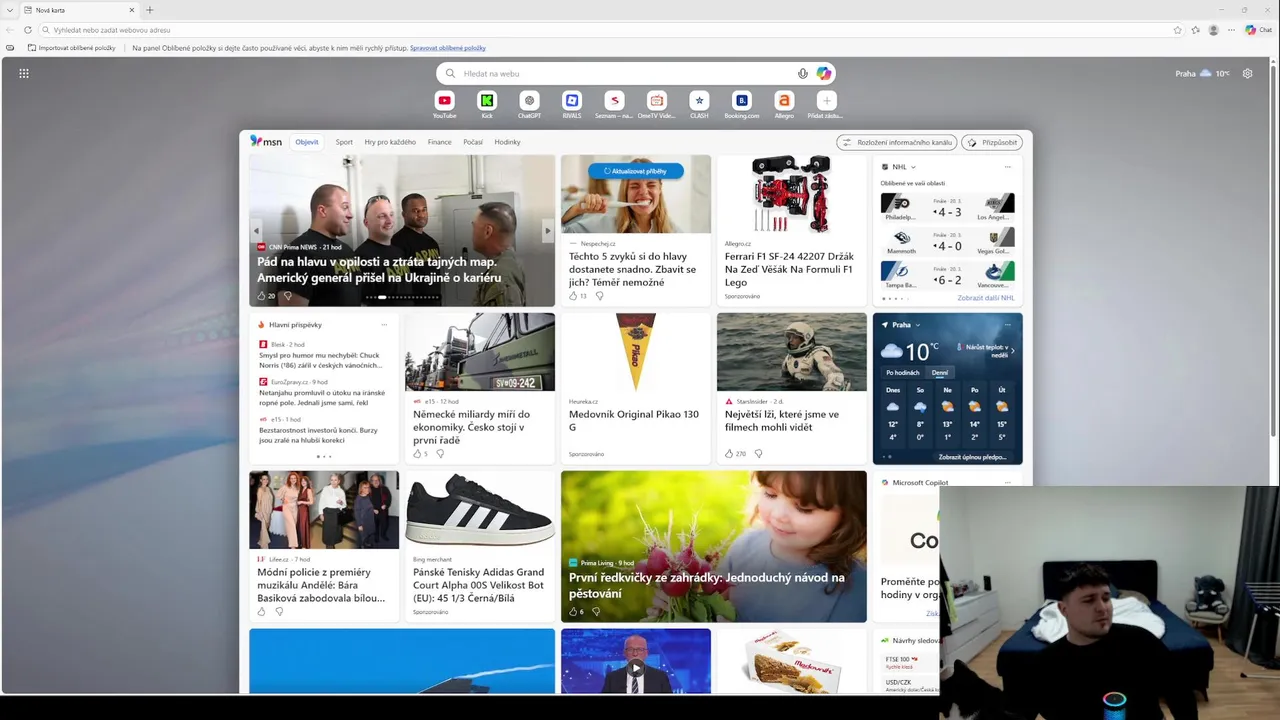Open the Booking.com quick link
1280x720 pixels.
[742, 100]
